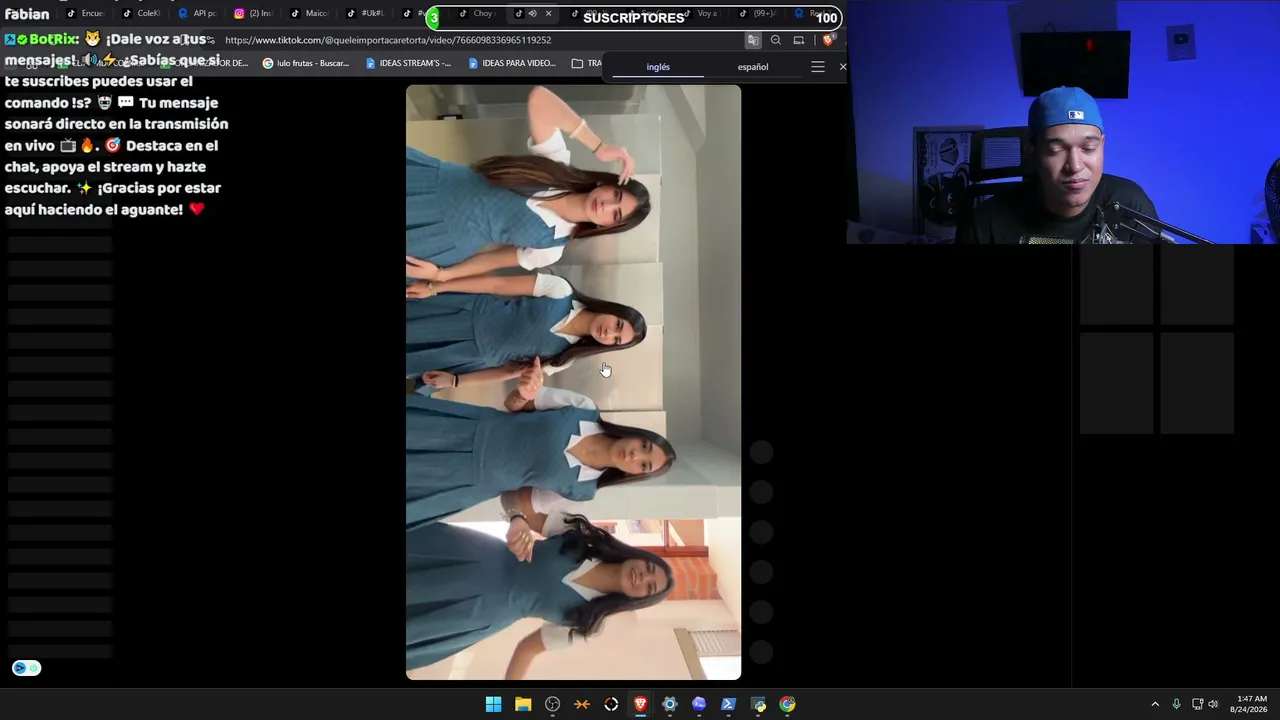Switch to the Instagram browser tab

253,14
